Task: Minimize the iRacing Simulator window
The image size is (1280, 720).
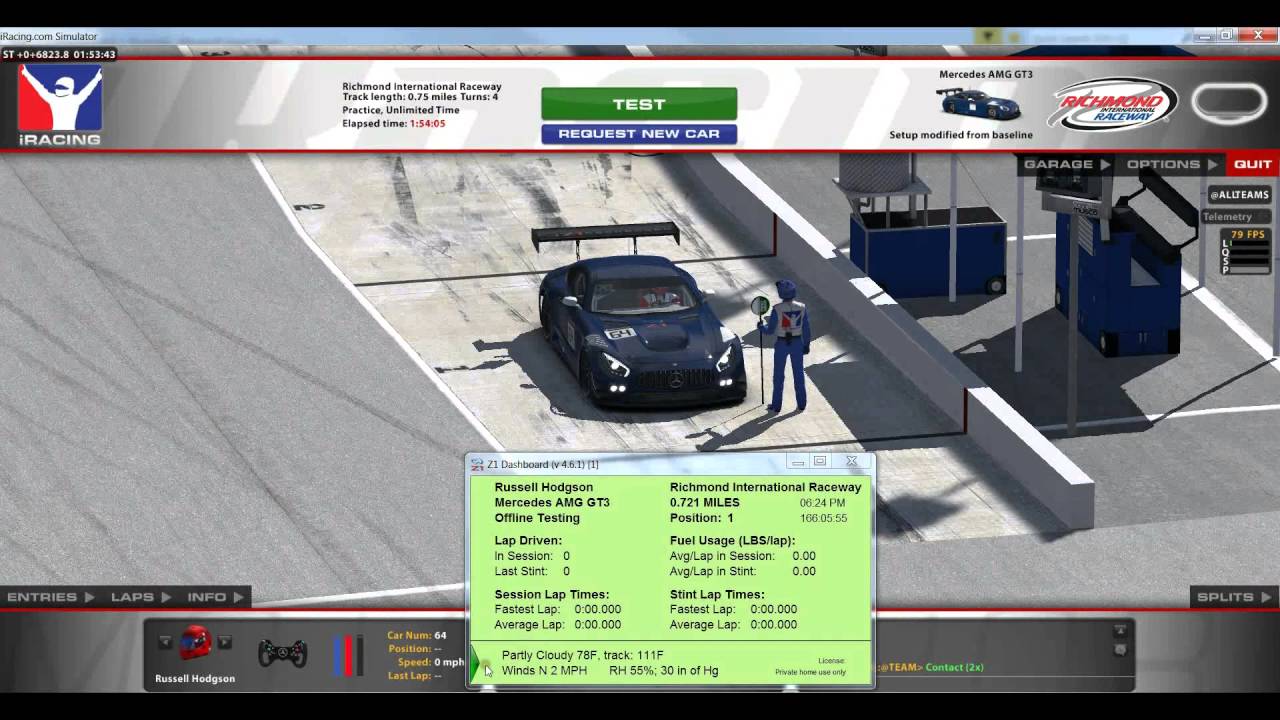Action: [1204, 35]
